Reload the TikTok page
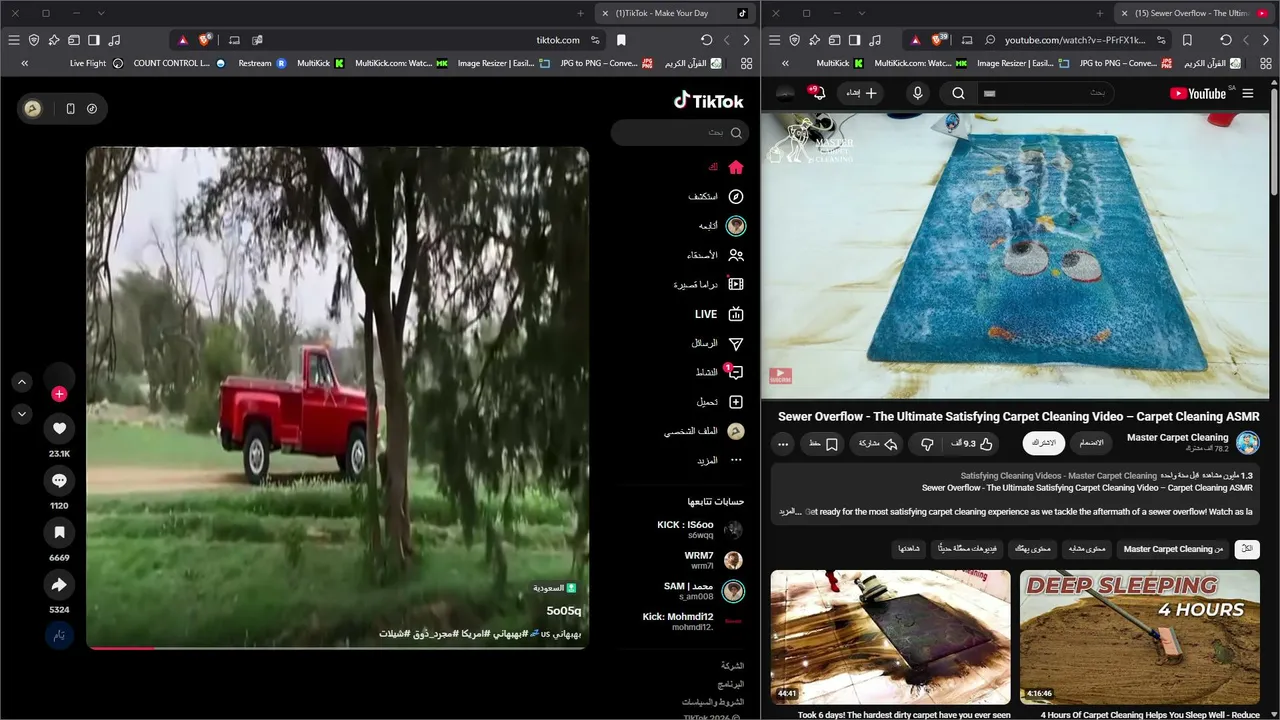Image resolution: width=1280 pixels, height=720 pixels. (706, 40)
